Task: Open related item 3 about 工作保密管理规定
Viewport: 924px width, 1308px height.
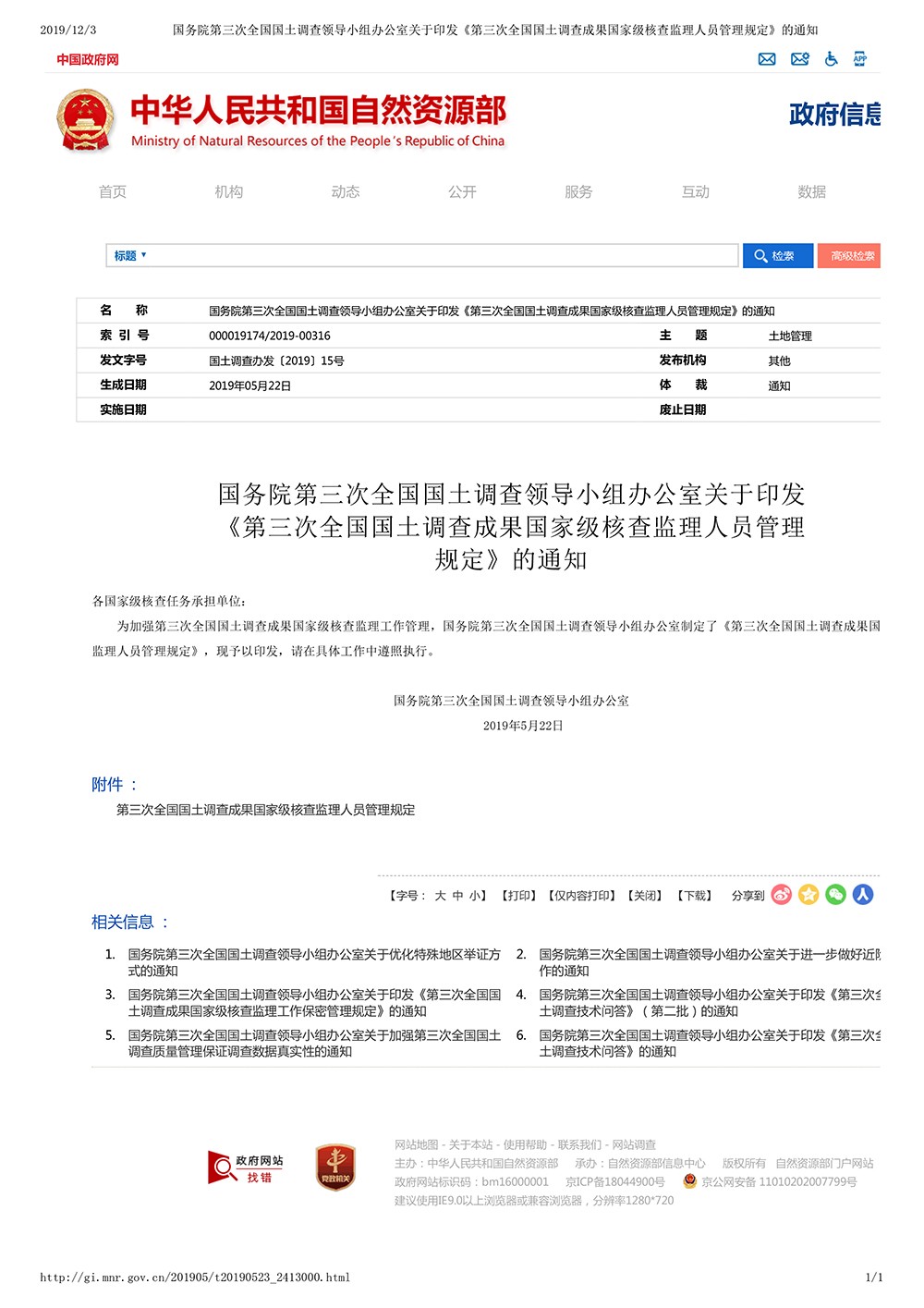Action: [314, 1003]
